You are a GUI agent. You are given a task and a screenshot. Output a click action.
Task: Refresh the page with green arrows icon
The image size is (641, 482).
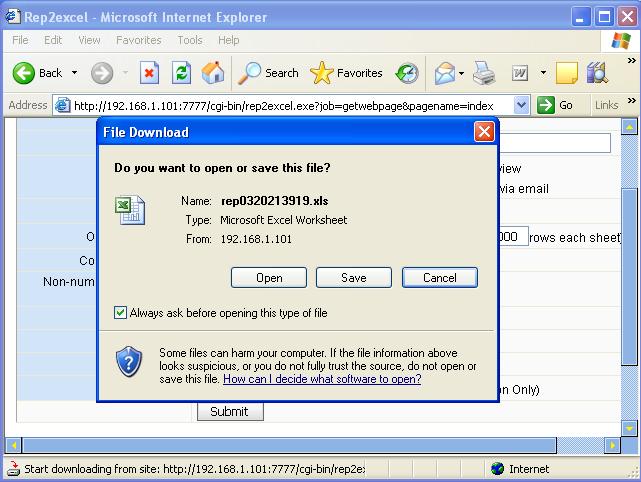point(181,73)
